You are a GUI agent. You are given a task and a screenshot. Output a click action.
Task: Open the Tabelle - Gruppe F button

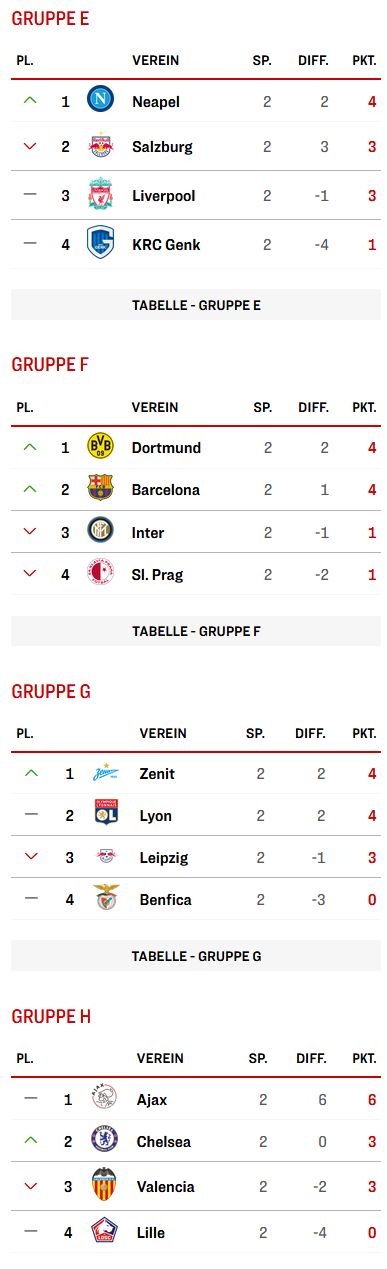click(x=196, y=631)
